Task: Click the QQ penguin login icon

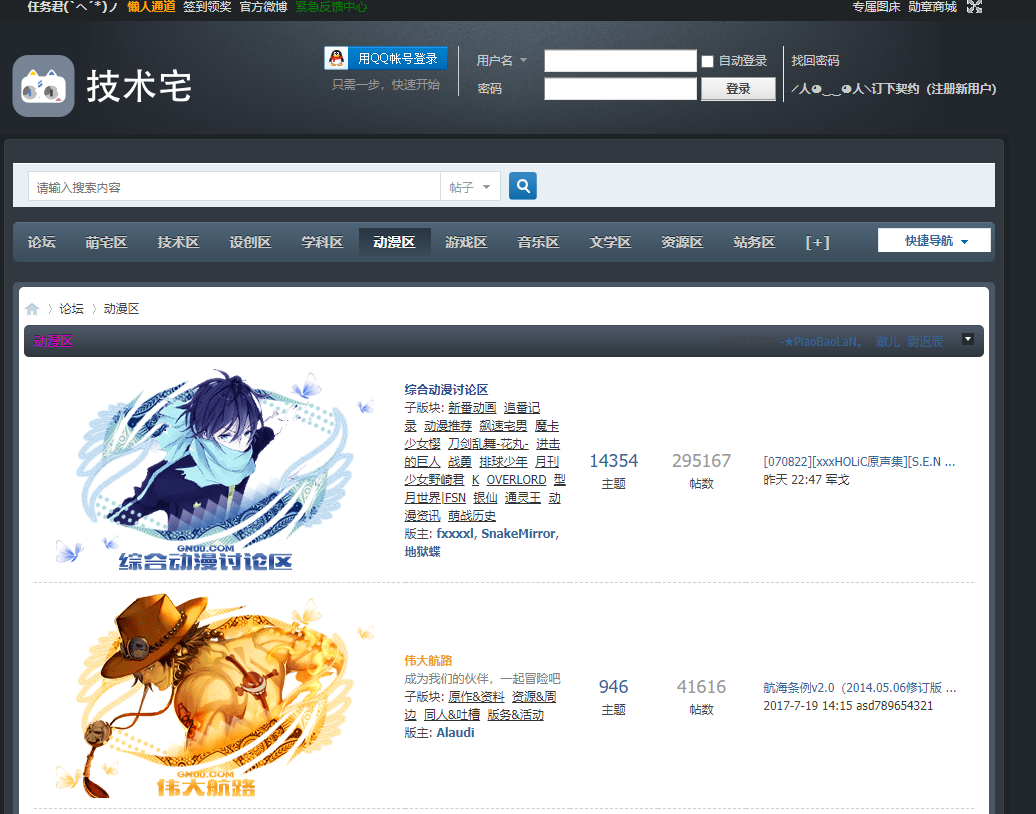Action: [336, 58]
